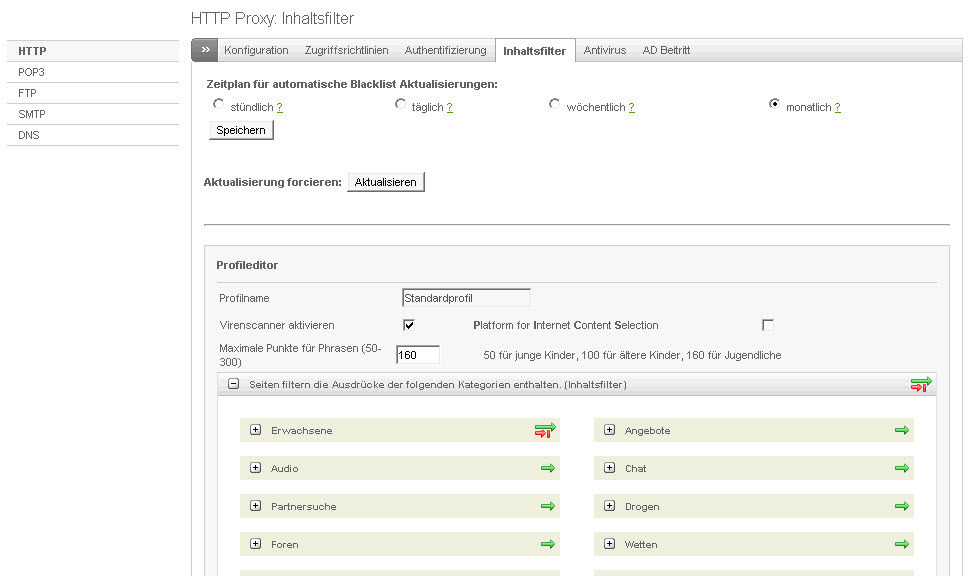969x576 pixels.
Task: Click the green arrow icon for Audio
Action: (547, 468)
